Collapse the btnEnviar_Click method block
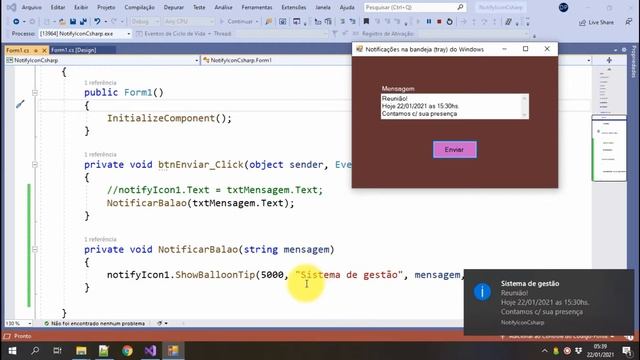The image size is (640, 360). click(x=35, y=164)
